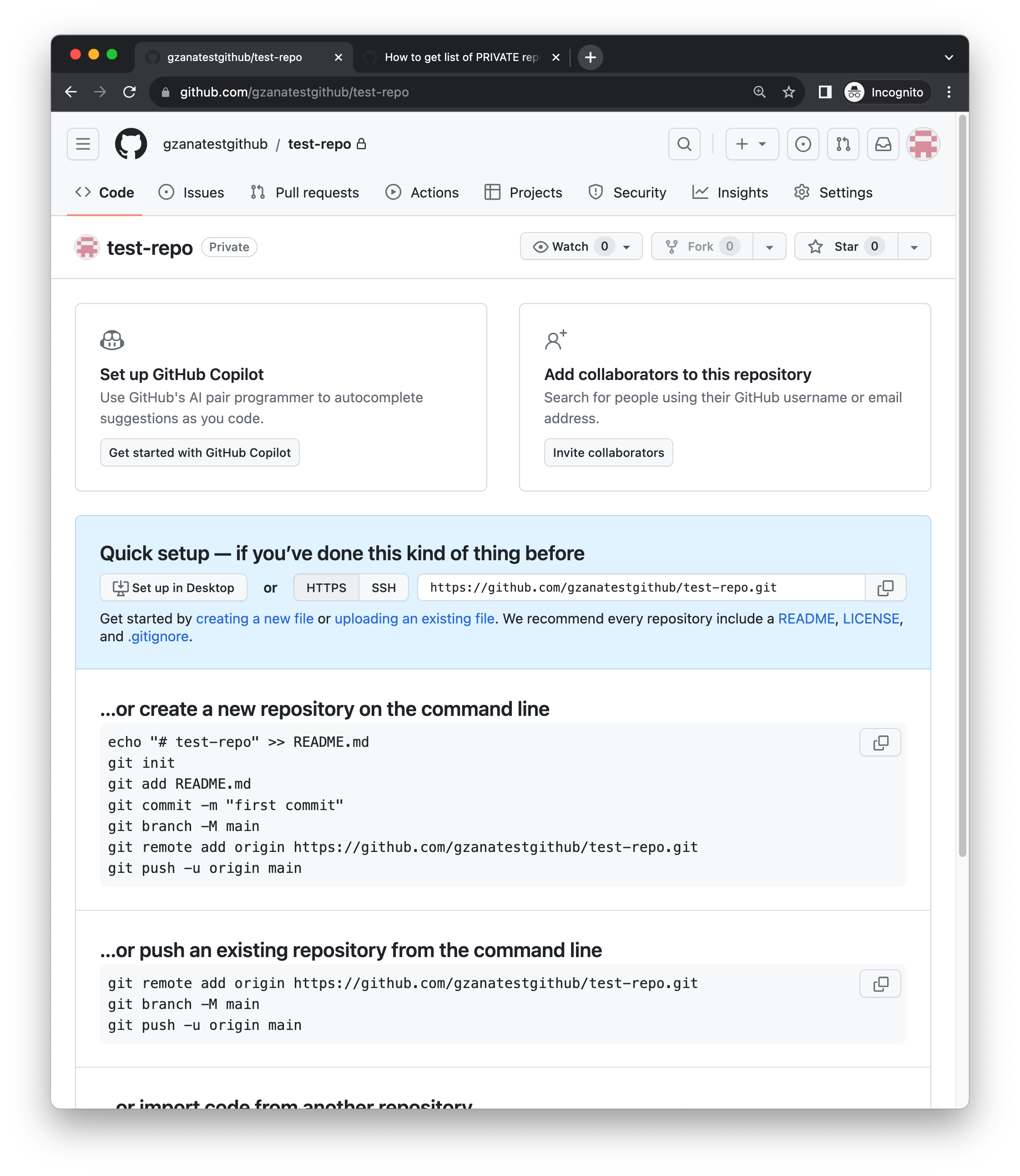Follow the 'creating a new file' link

click(x=254, y=618)
